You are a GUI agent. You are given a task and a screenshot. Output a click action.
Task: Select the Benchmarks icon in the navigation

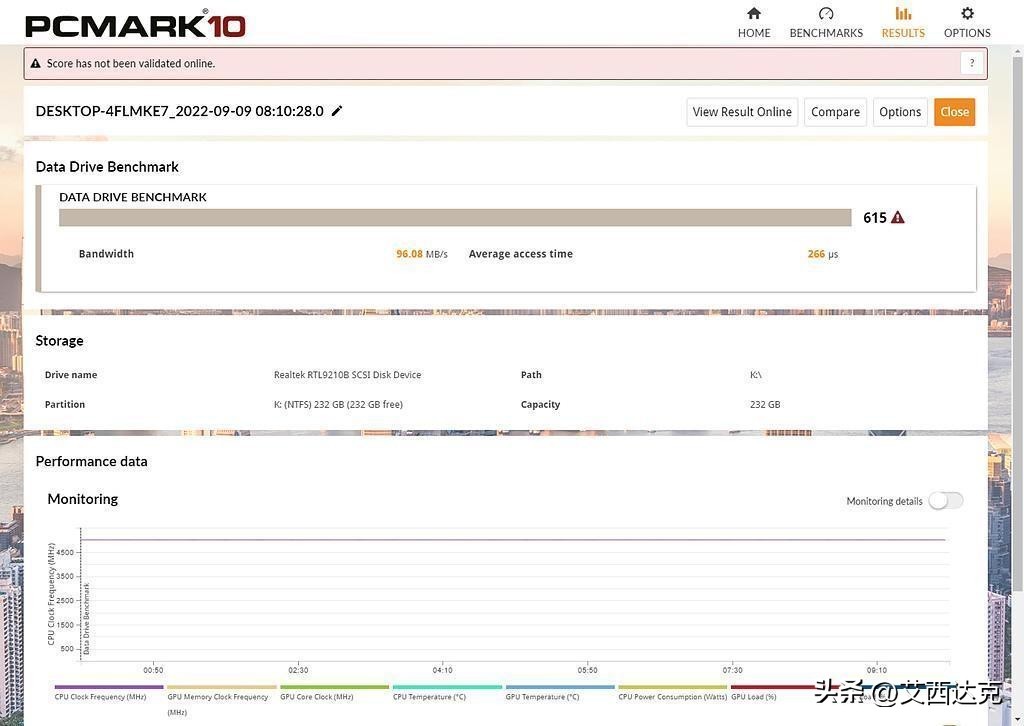tap(825, 21)
